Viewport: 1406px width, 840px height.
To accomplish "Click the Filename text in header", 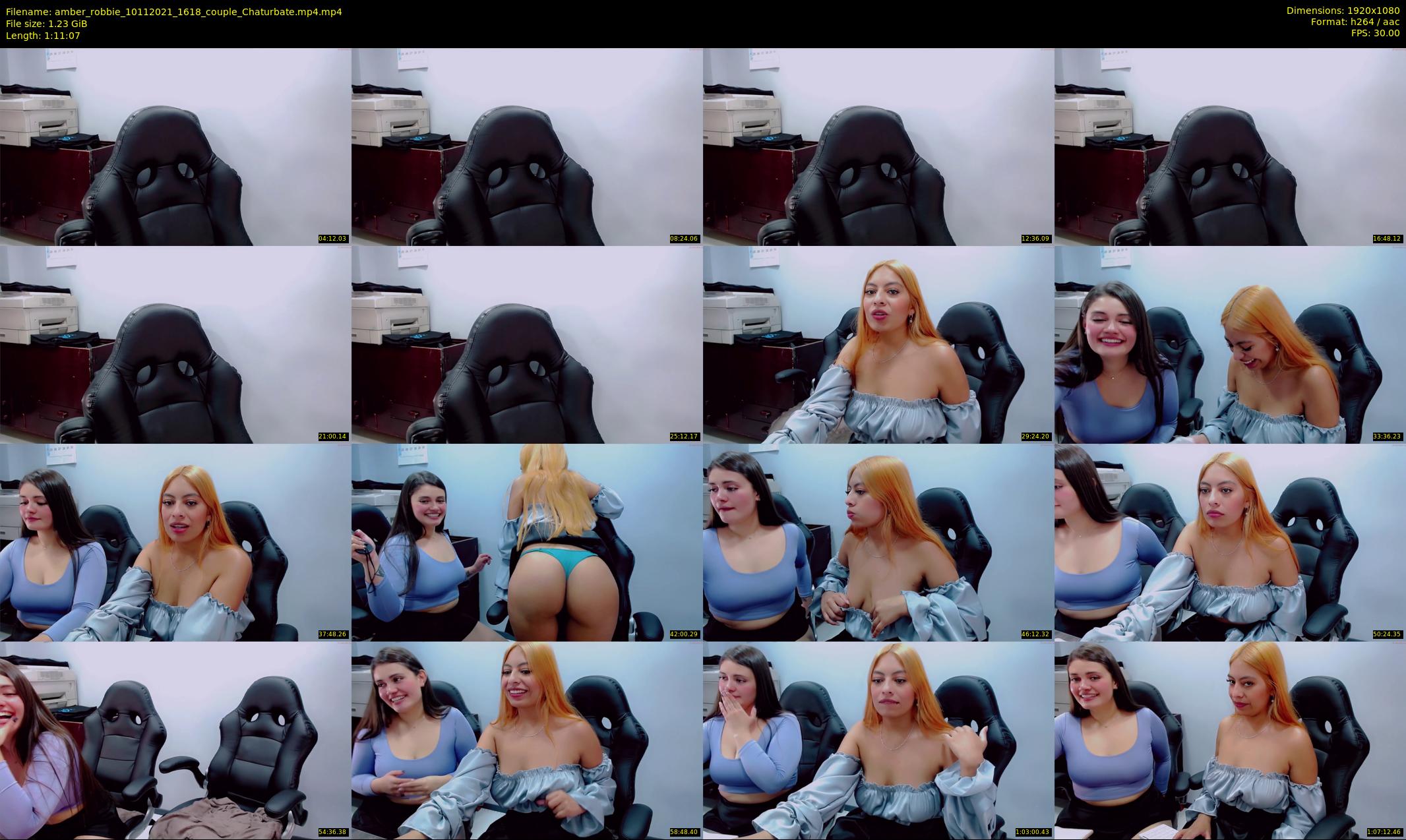I will coord(173,12).
